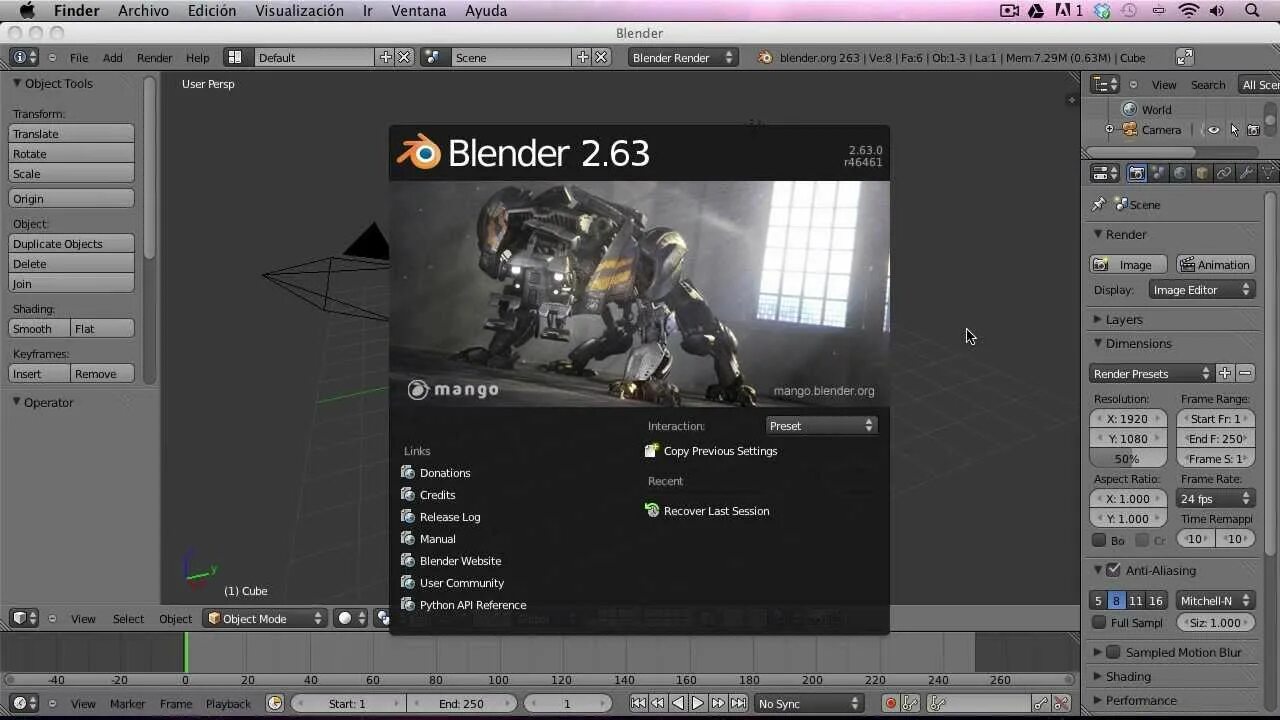Toggle fullscreen icon in Info header
The width and height of the screenshot is (1280, 720).
click(1185, 58)
